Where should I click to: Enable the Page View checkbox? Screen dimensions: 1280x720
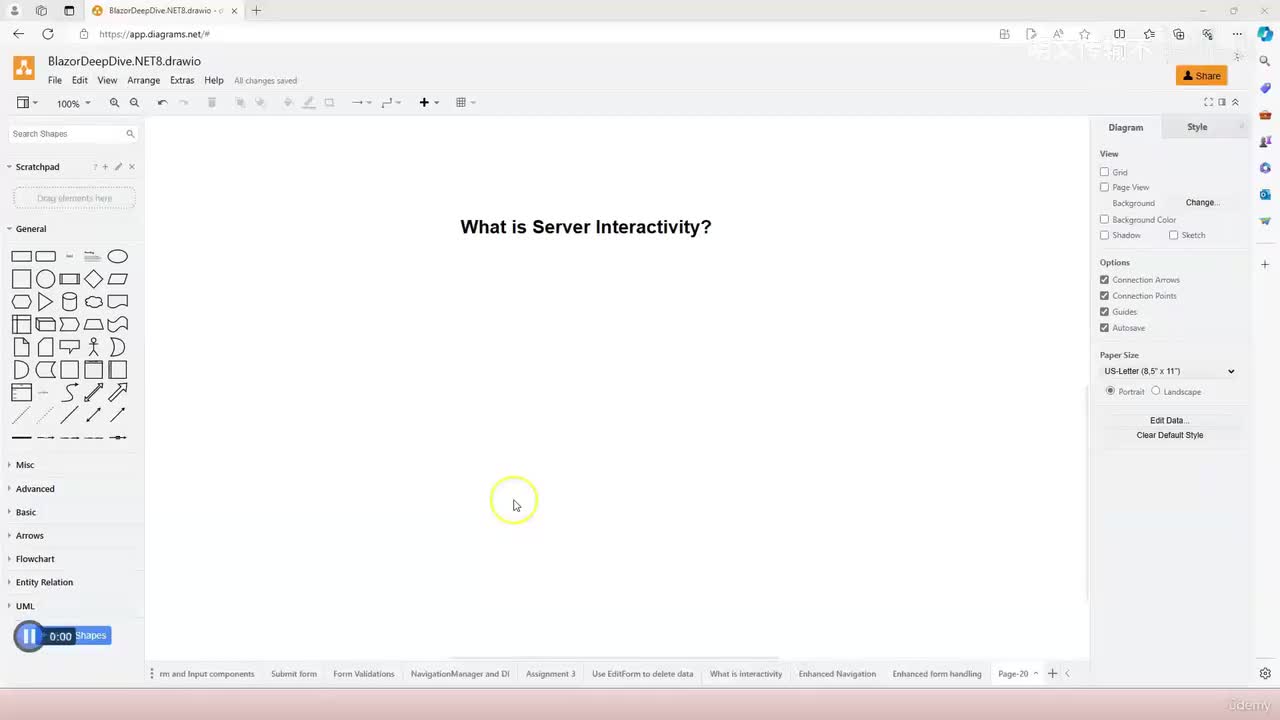[x=1104, y=187]
